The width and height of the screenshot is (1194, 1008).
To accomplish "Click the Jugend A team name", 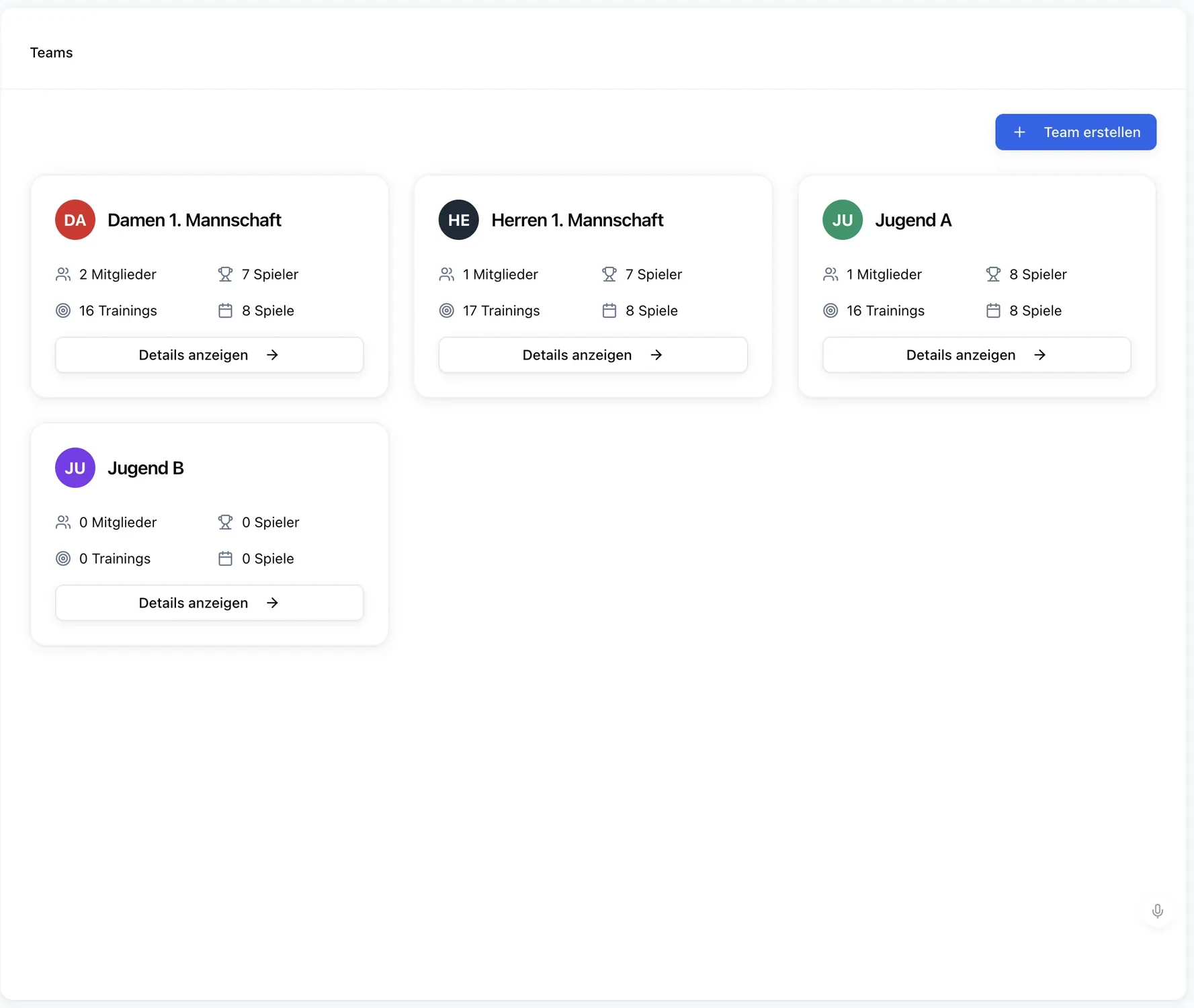I will [x=913, y=220].
